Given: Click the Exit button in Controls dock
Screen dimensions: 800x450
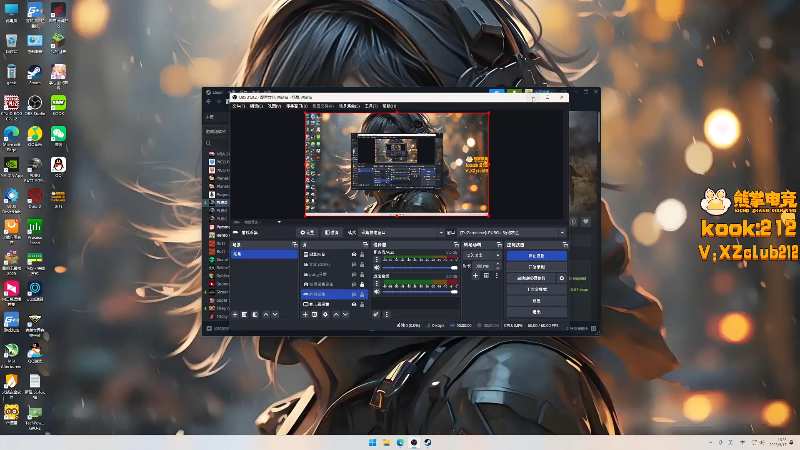Looking at the screenshot, I should pos(536,311).
